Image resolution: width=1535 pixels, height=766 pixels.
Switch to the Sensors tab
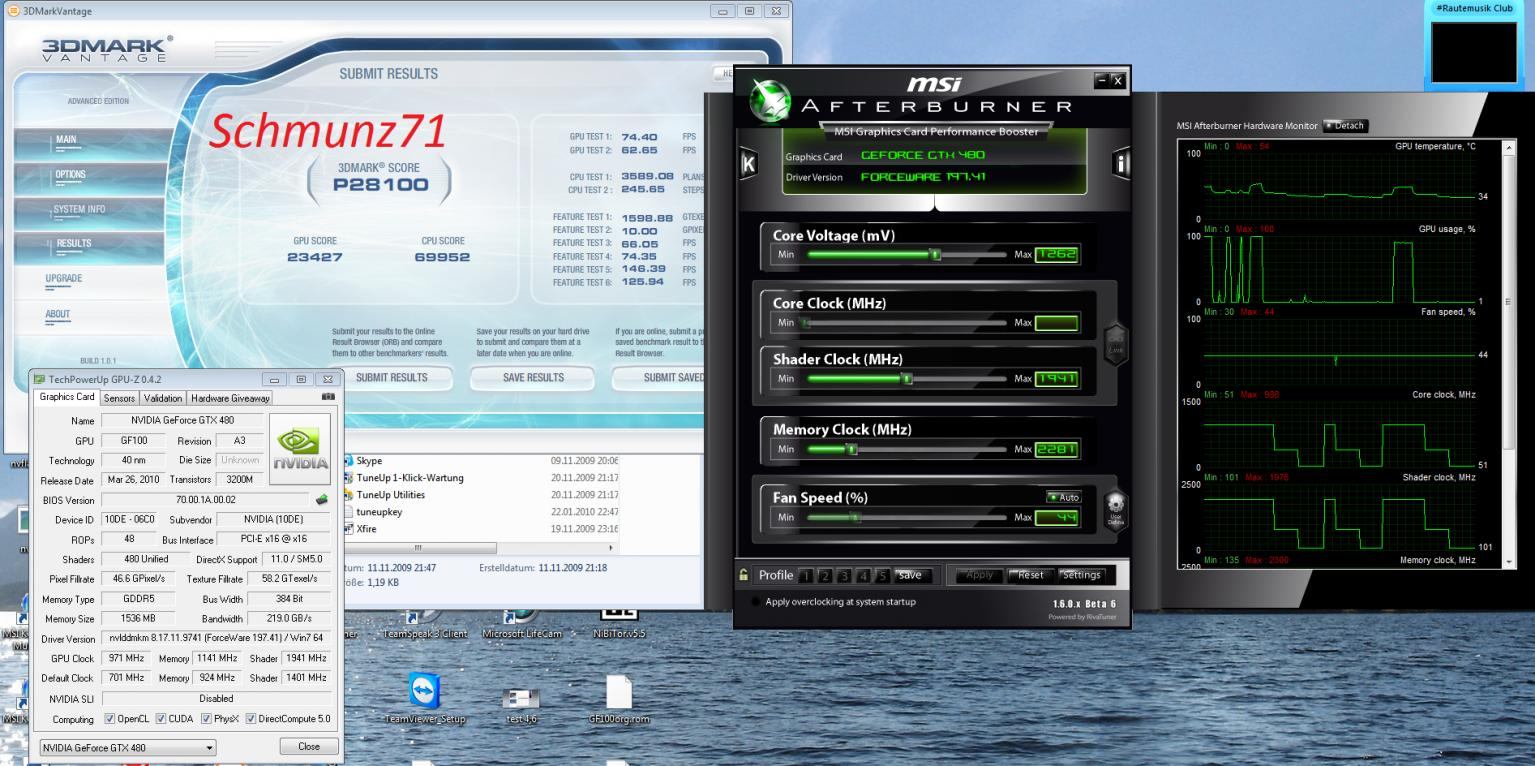tap(119, 397)
